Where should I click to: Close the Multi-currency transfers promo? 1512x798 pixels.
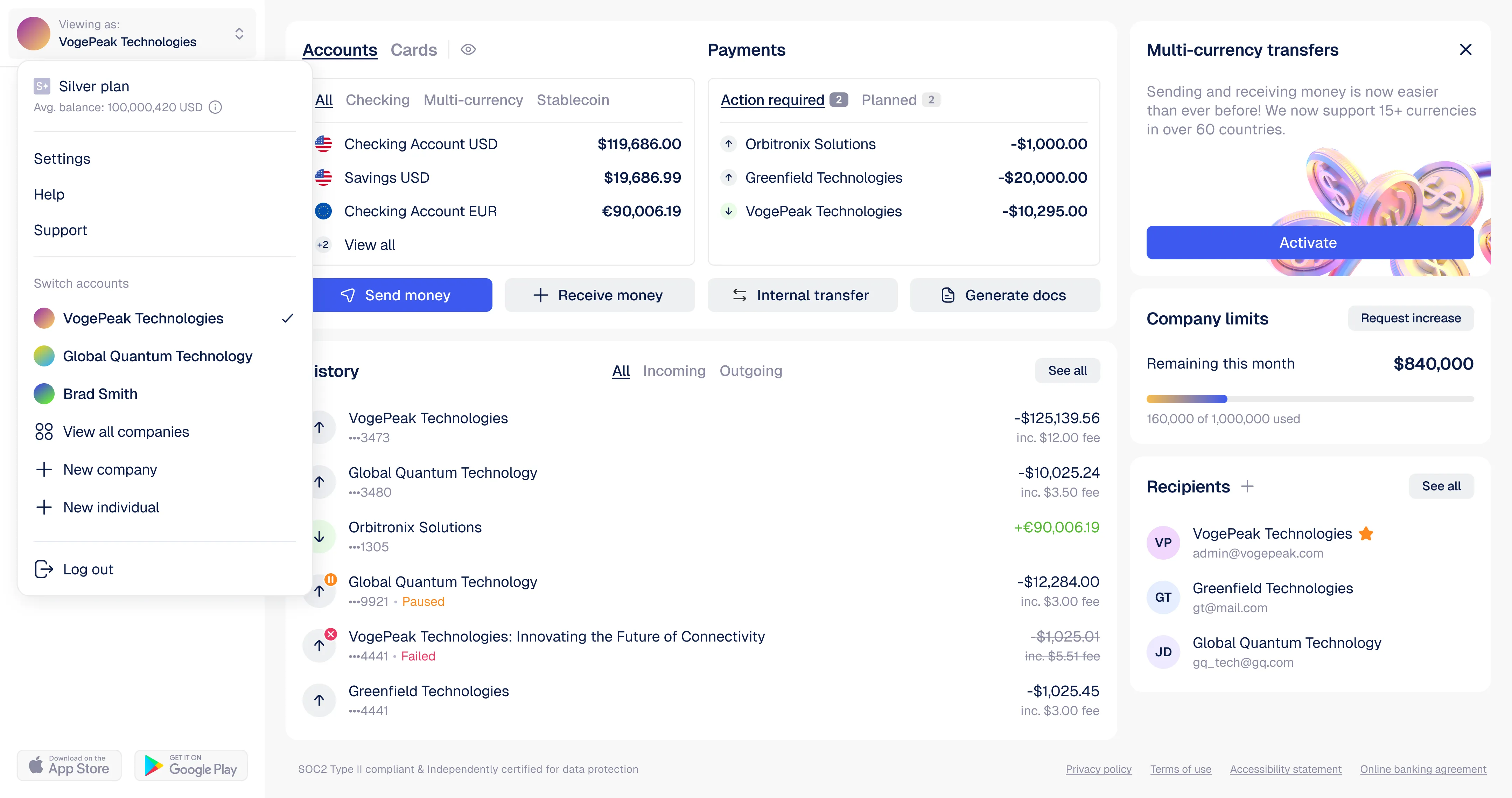point(1466,50)
